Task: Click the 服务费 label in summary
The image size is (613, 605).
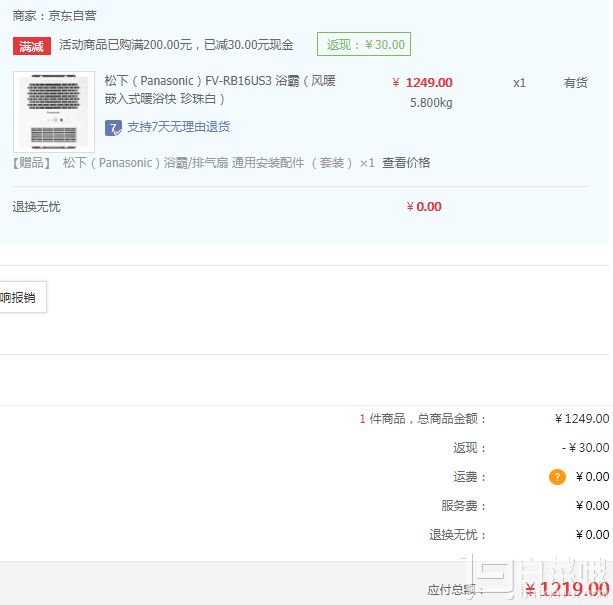Action: click(x=464, y=506)
